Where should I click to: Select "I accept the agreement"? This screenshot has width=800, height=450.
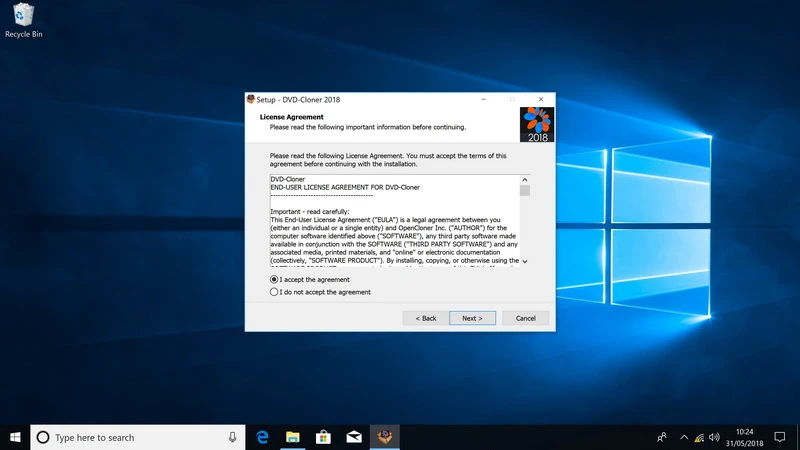point(310,280)
